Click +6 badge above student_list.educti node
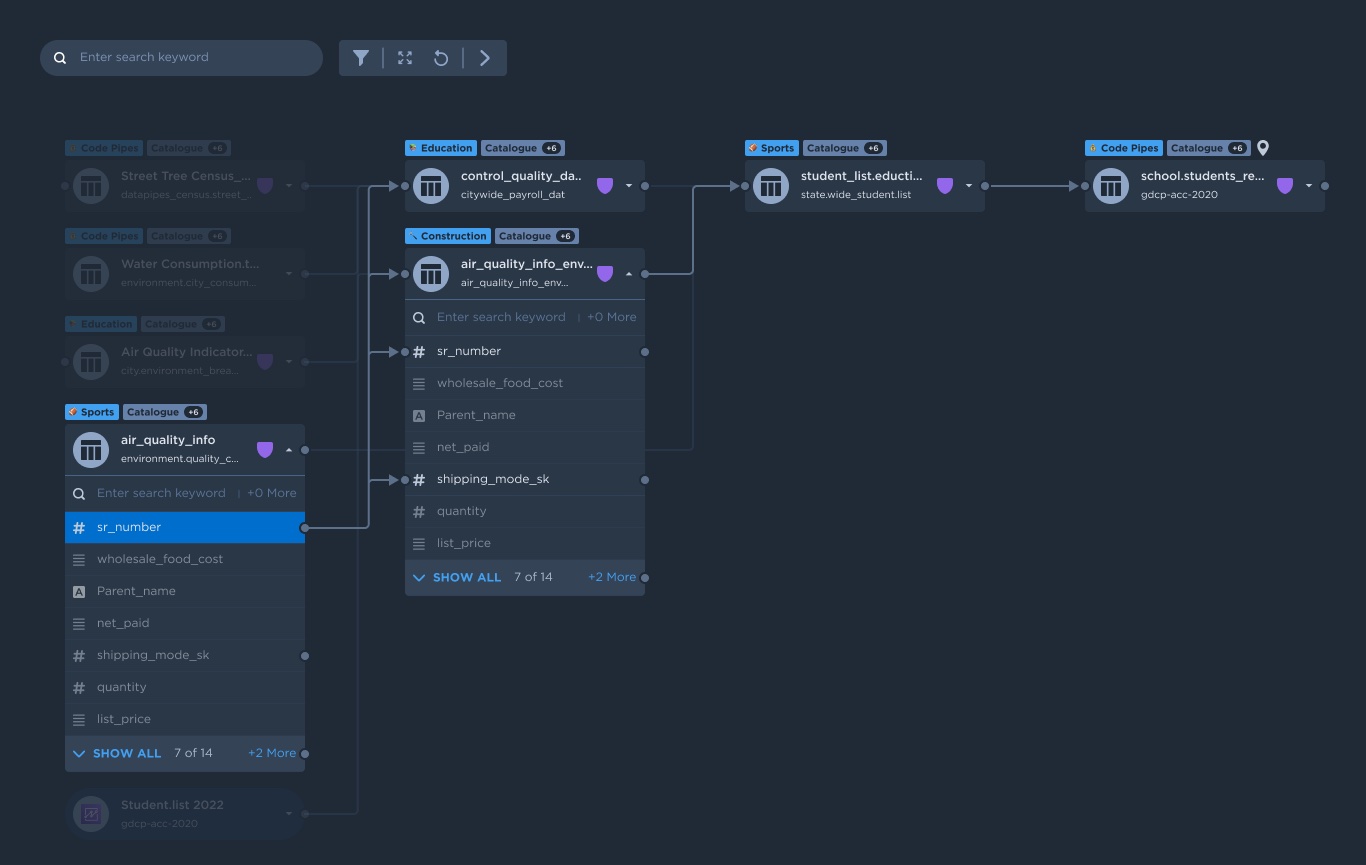 (873, 148)
